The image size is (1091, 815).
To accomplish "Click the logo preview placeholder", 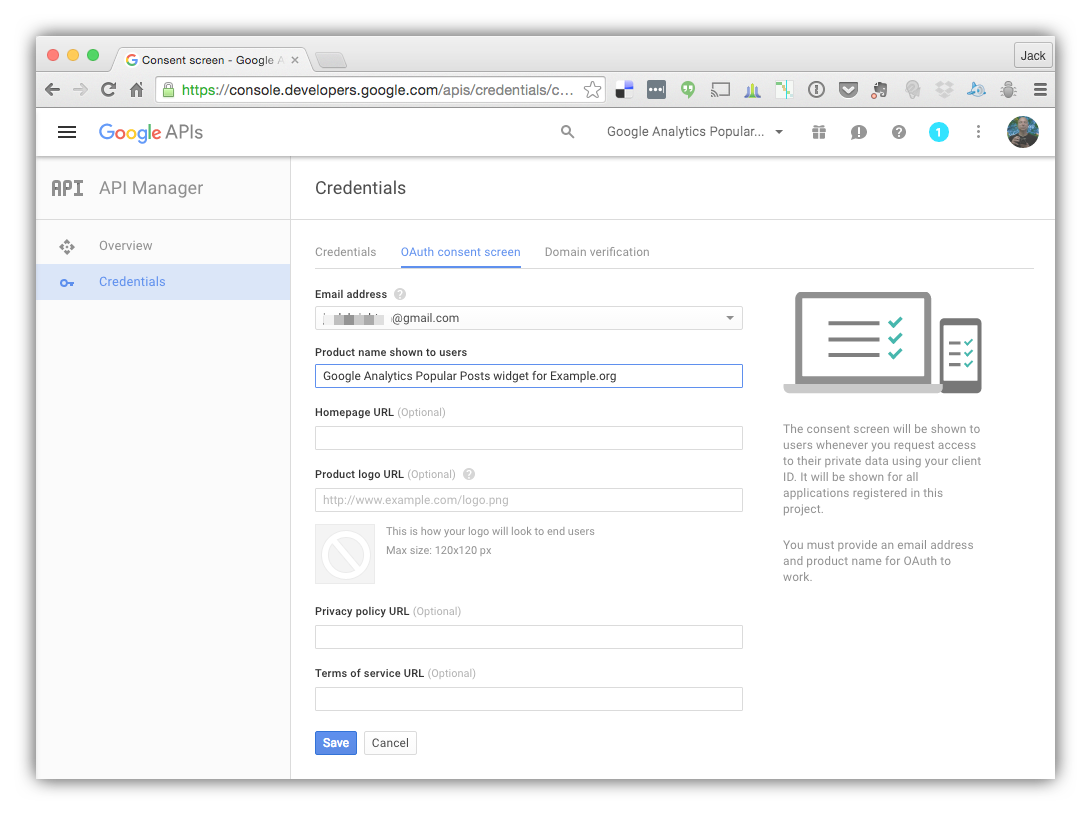I will point(345,554).
